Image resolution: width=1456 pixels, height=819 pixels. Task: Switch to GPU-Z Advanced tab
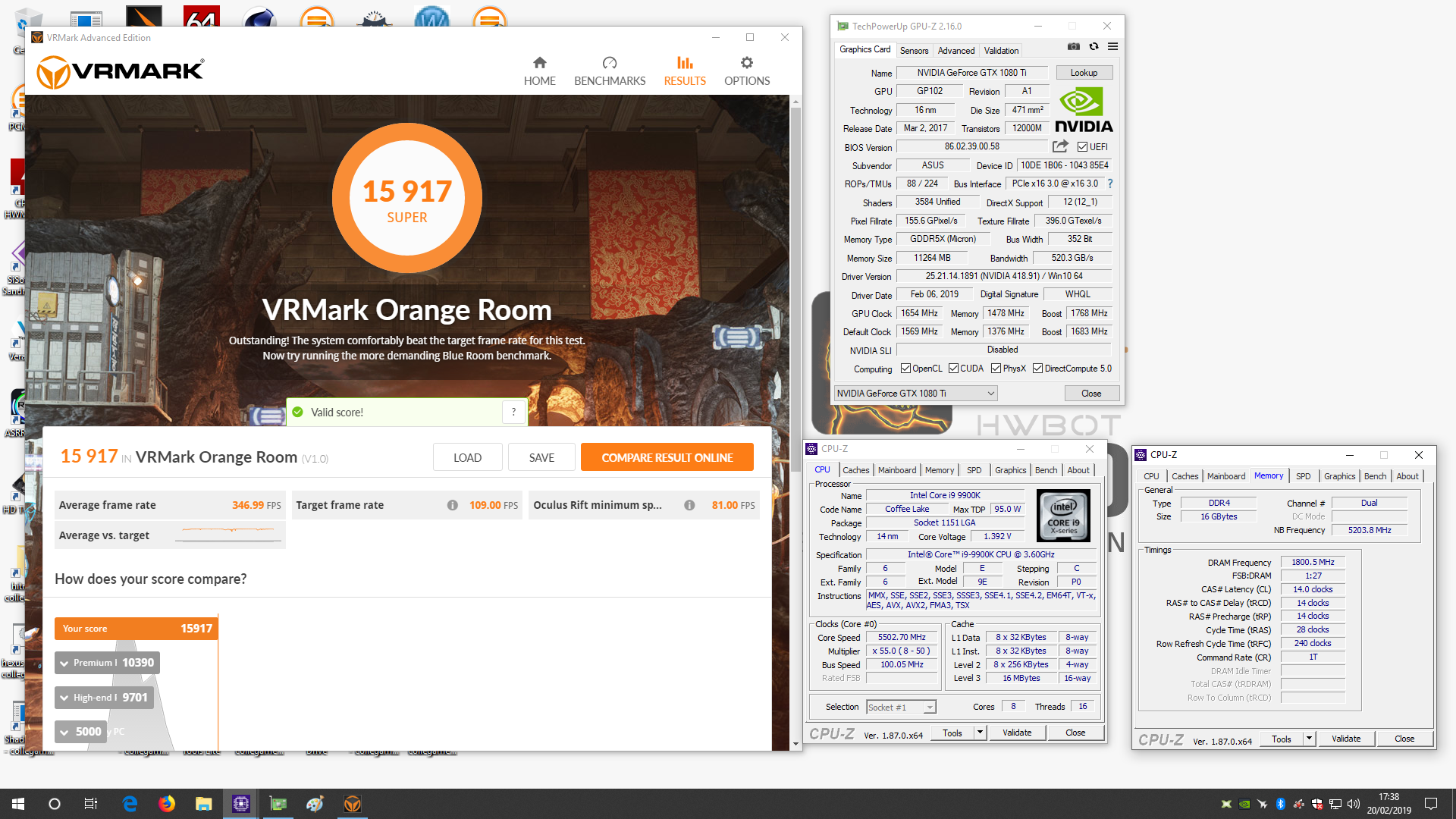[x=955, y=51]
